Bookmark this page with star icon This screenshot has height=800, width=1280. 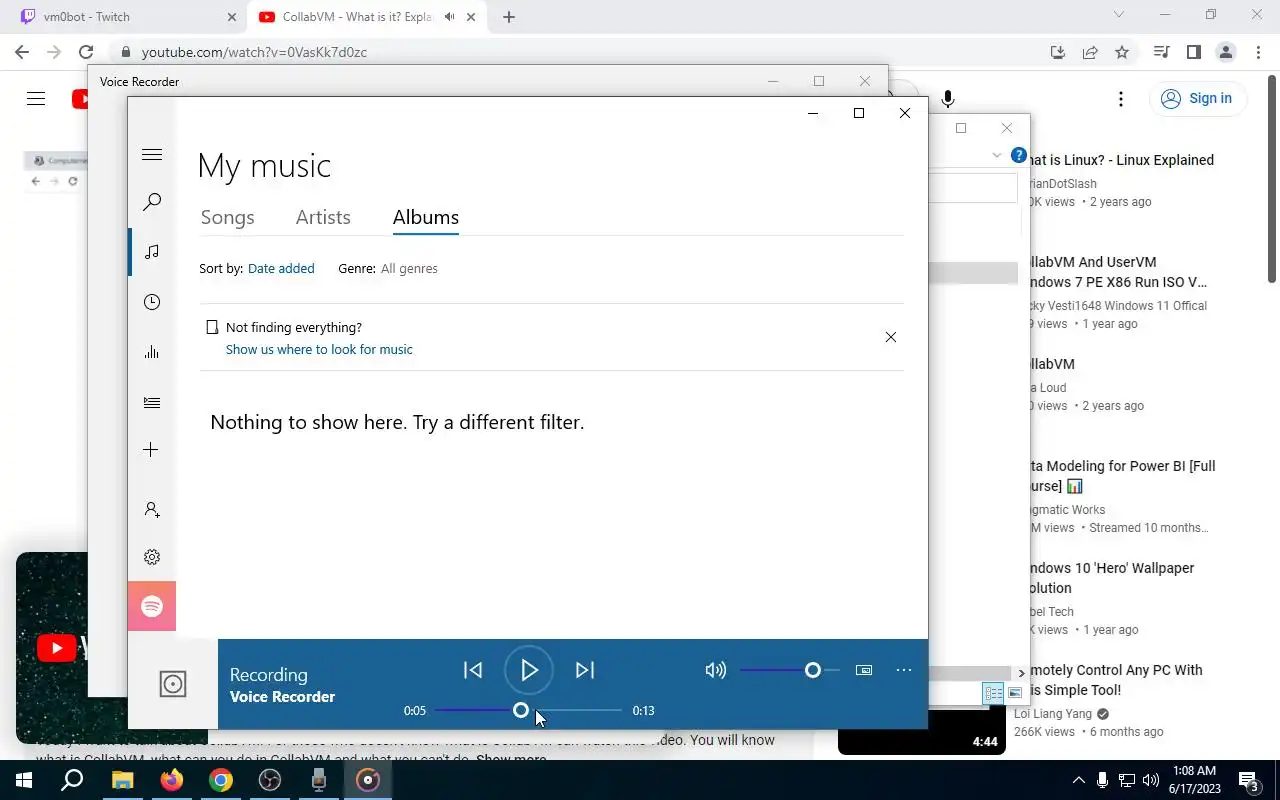[x=1122, y=52]
